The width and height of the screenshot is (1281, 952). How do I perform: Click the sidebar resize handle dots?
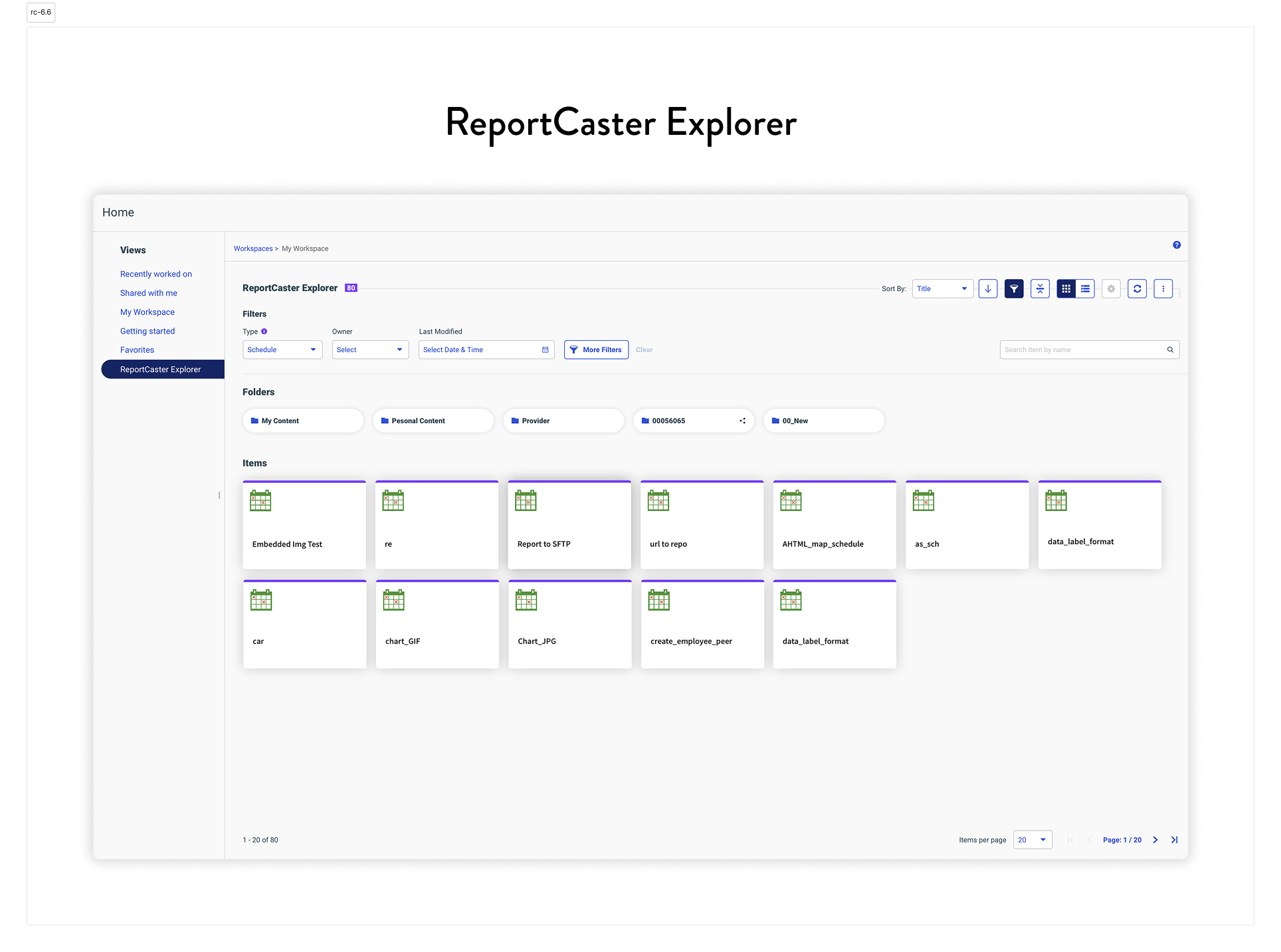[x=219, y=496]
